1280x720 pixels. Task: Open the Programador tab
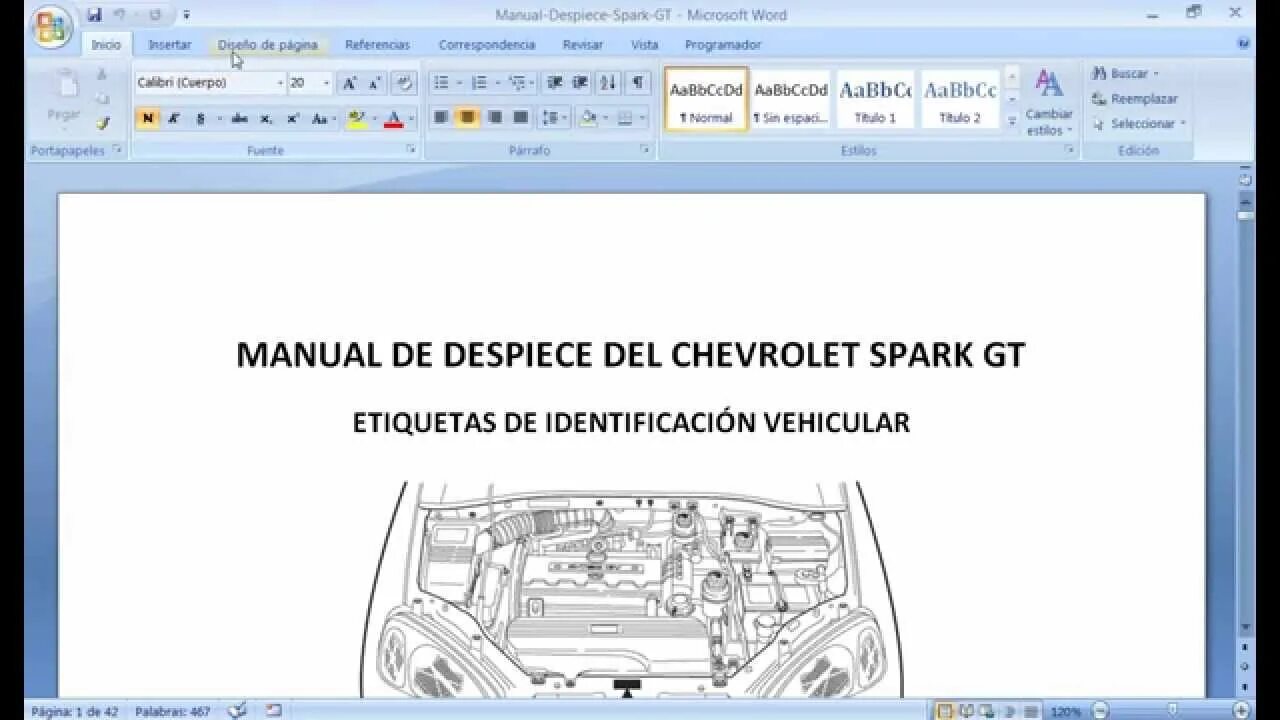point(723,45)
